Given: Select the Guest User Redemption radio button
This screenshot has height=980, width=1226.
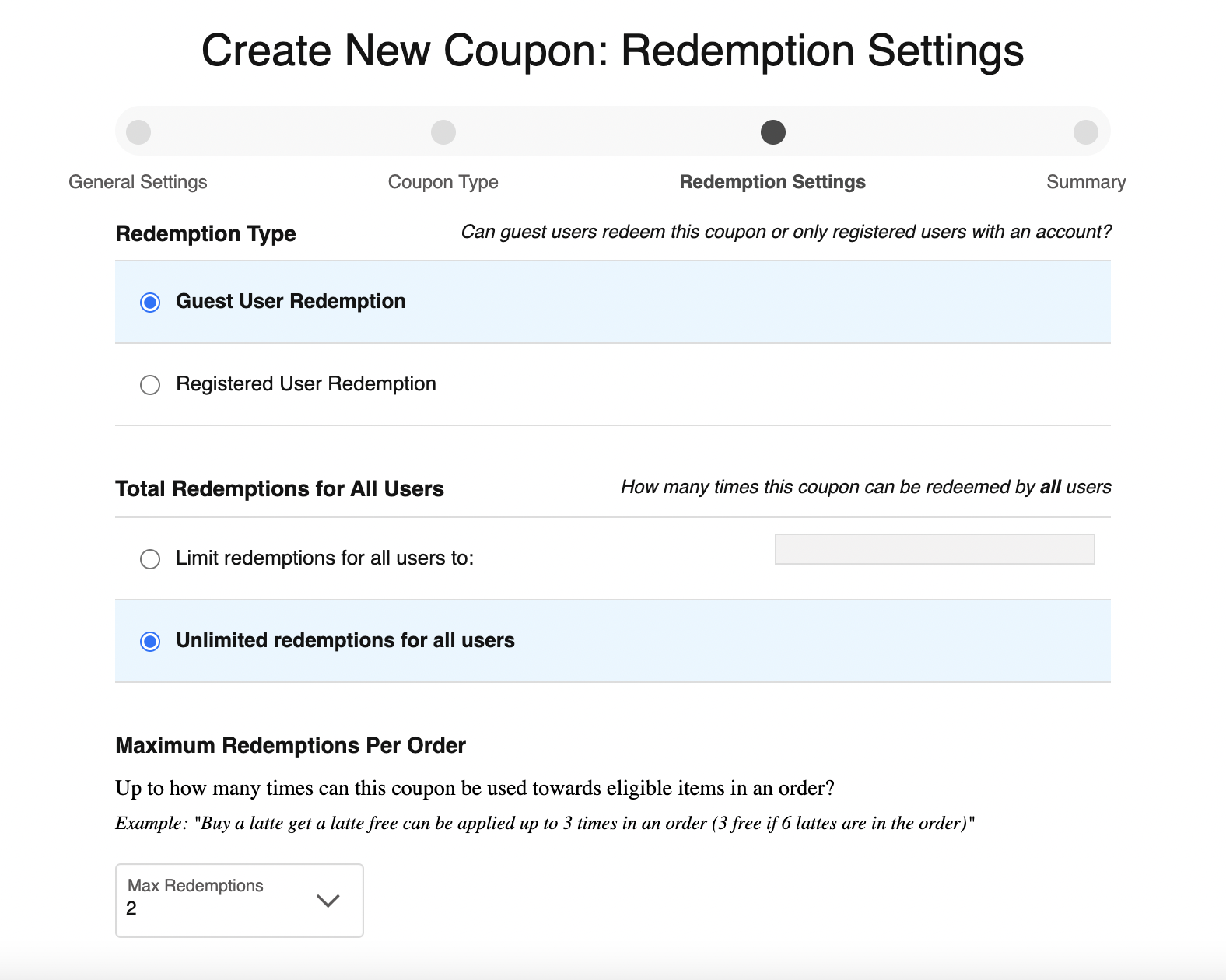Looking at the screenshot, I should [x=150, y=303].
